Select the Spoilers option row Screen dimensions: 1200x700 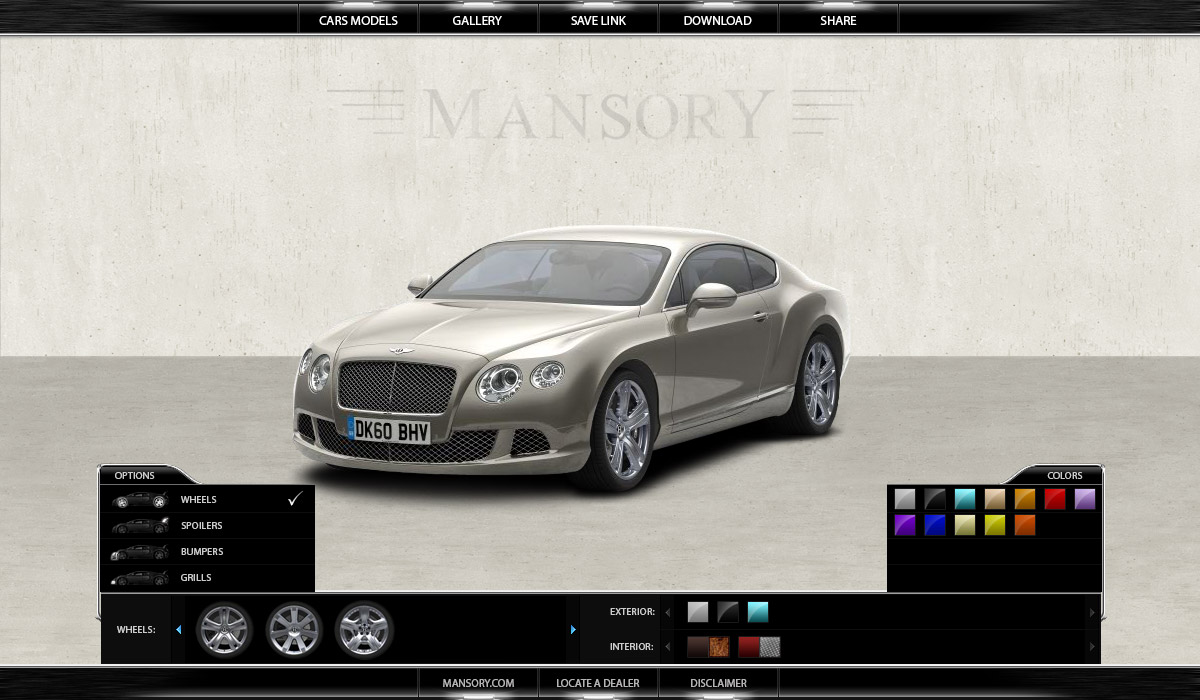tap(207, 525)
